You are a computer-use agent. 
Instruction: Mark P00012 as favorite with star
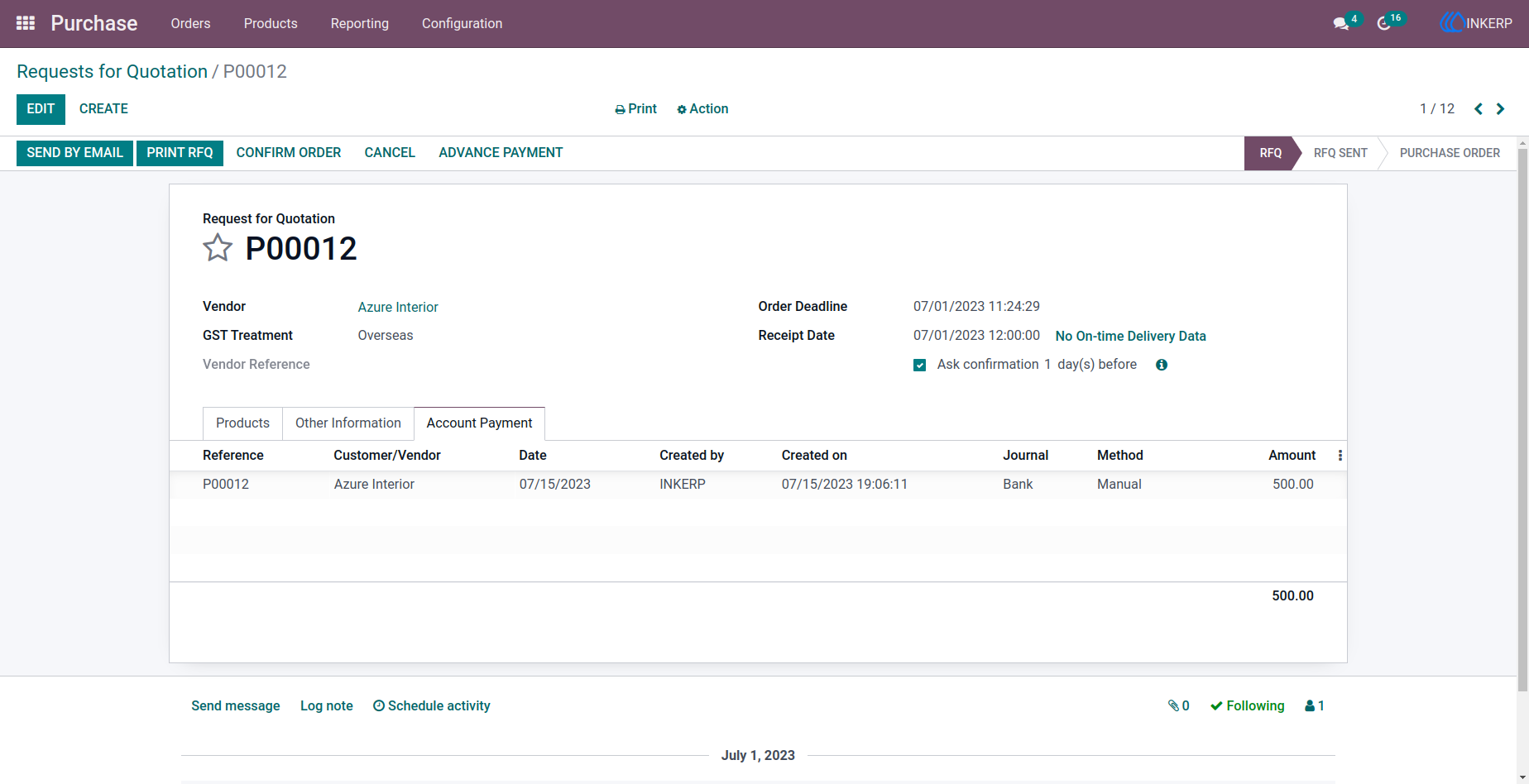218,248
